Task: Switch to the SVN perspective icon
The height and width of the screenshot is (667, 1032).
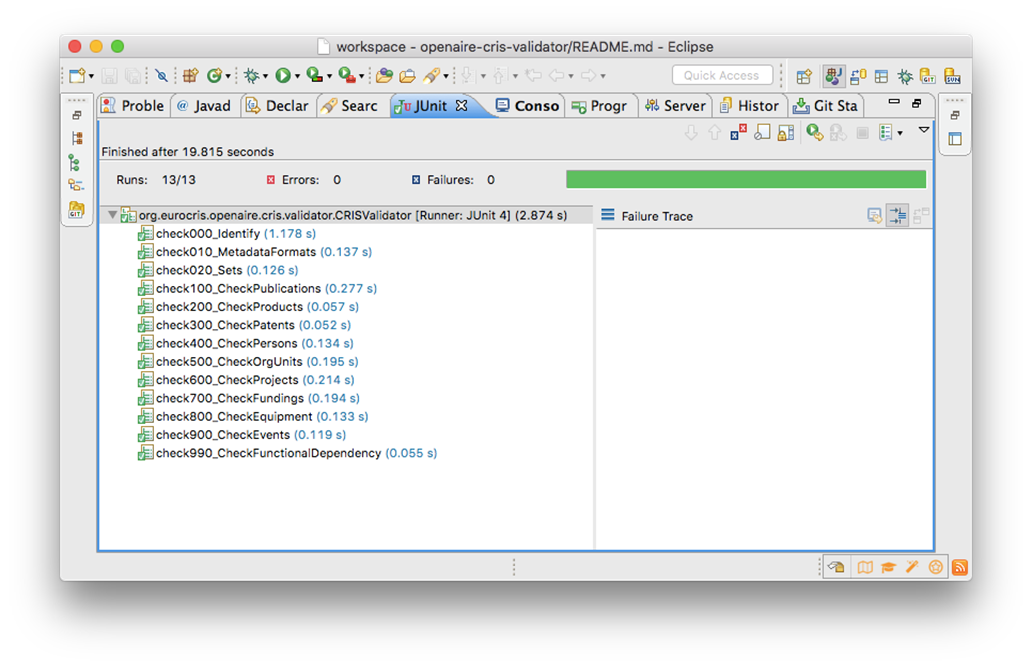Action: pos(952,76)
